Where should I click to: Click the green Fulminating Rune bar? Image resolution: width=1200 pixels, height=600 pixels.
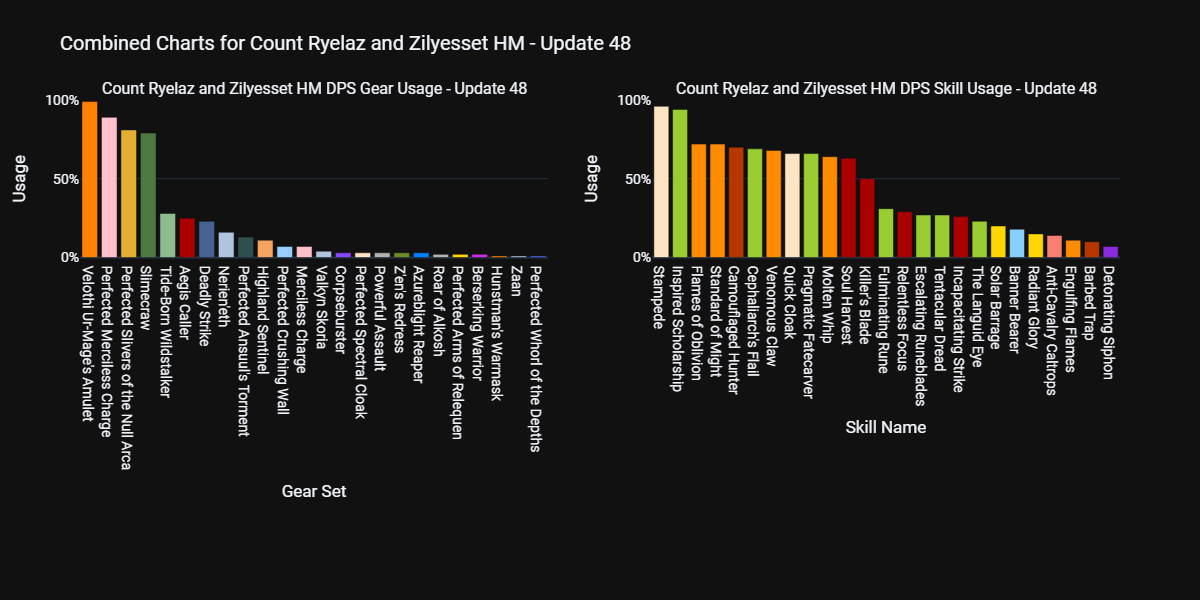coord(886,234)
